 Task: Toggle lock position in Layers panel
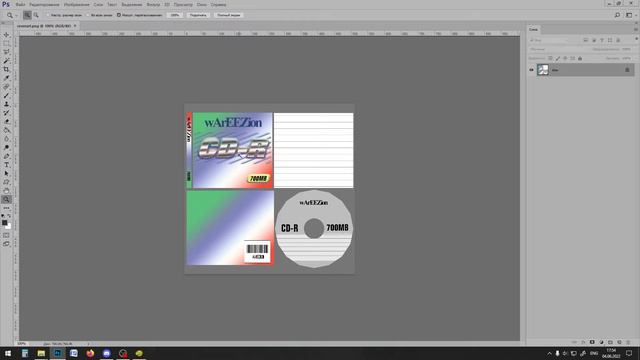tap(565, 58)
